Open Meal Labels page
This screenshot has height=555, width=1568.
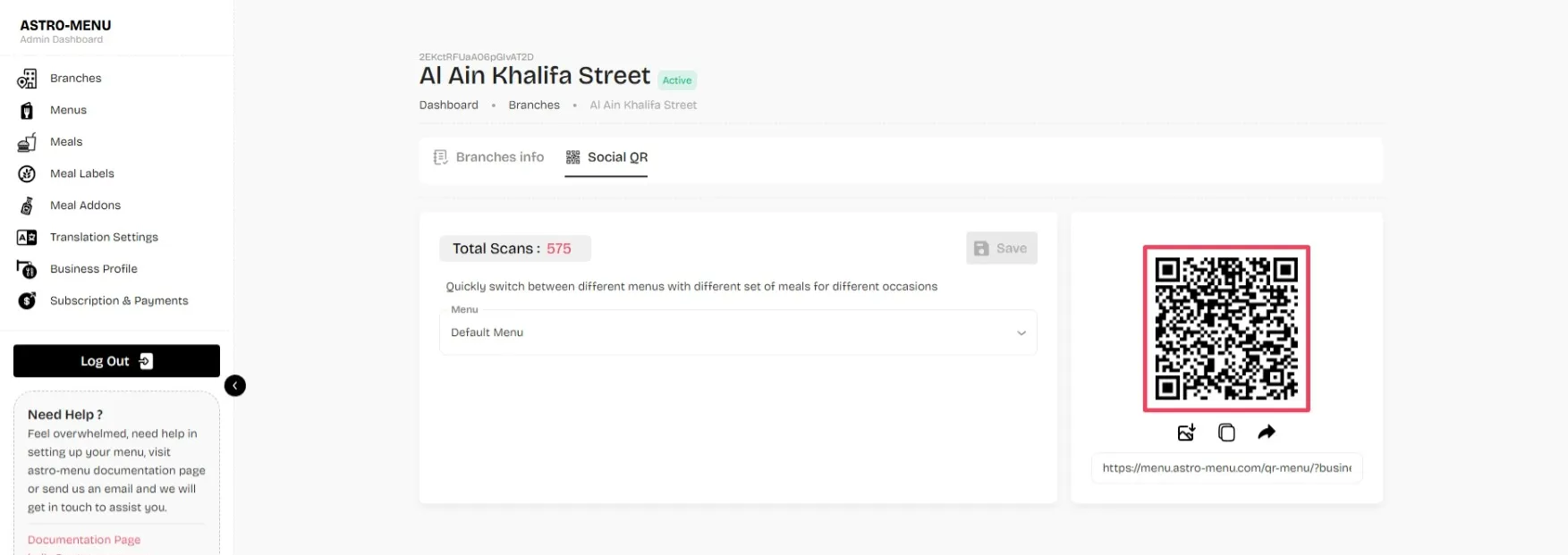click(82, 174)
